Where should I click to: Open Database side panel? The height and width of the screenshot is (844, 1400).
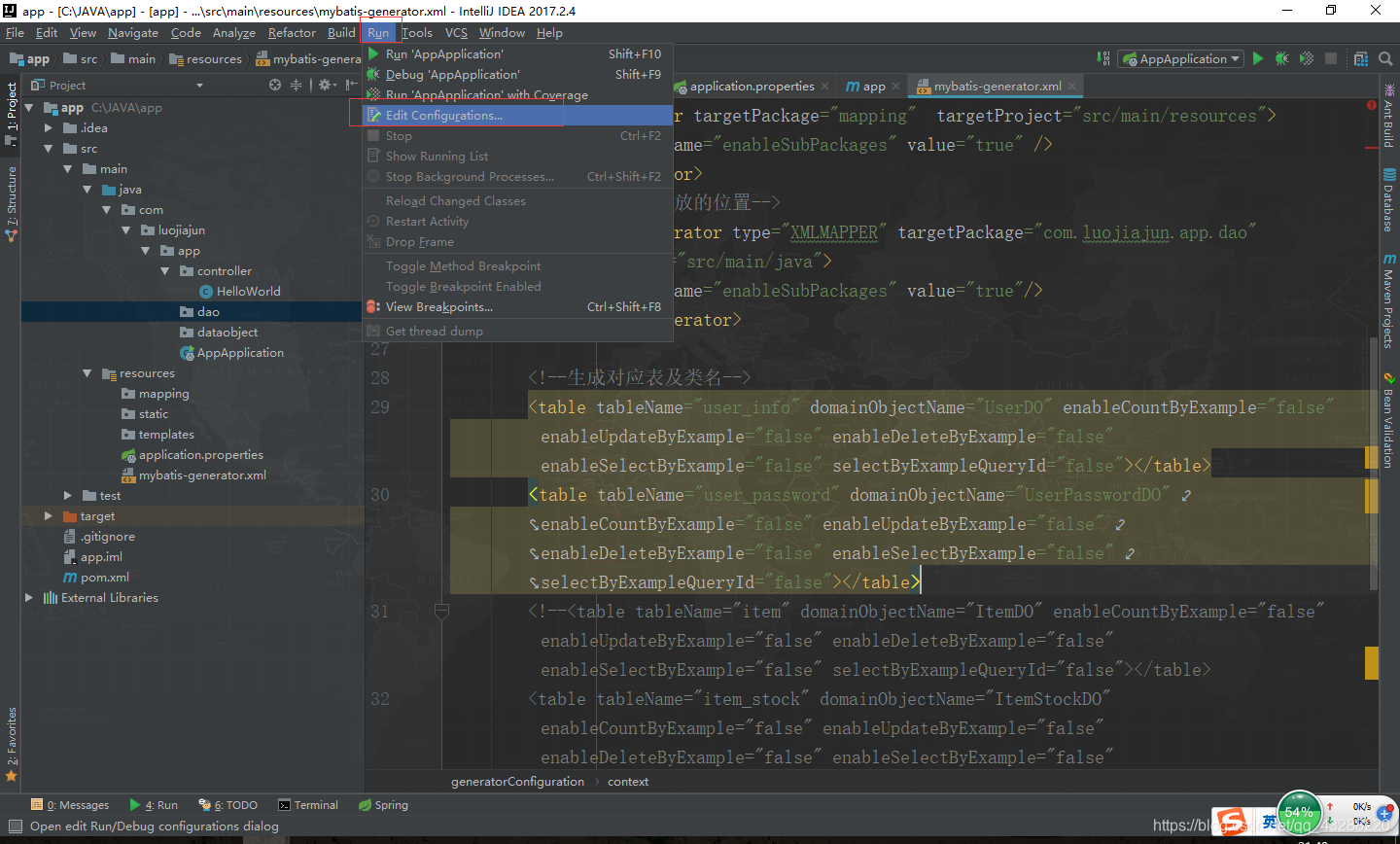(1388, 200)
